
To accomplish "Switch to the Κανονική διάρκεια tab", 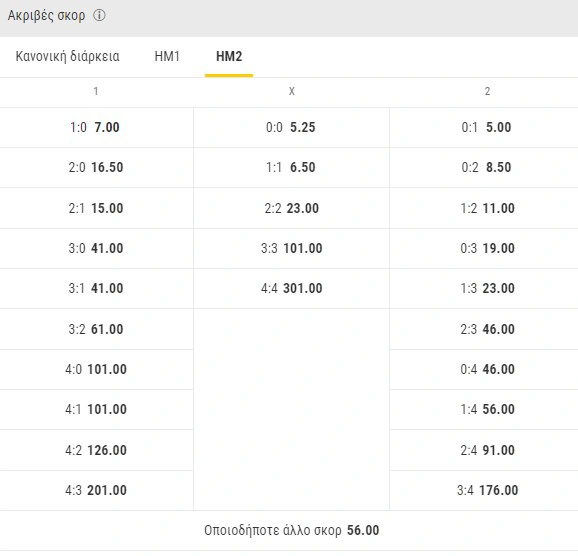I will point(67,56).
